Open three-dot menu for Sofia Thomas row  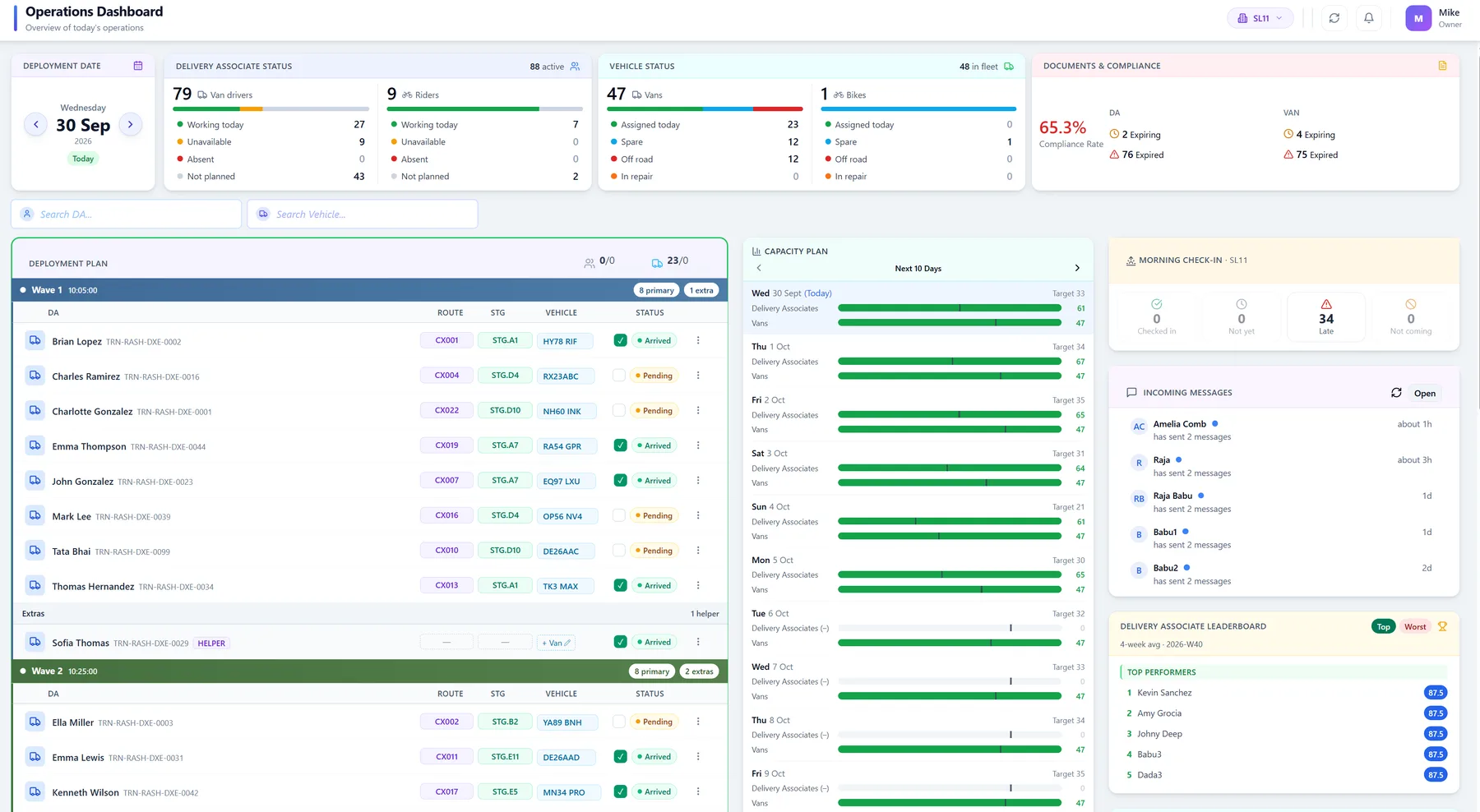[698, 642]
